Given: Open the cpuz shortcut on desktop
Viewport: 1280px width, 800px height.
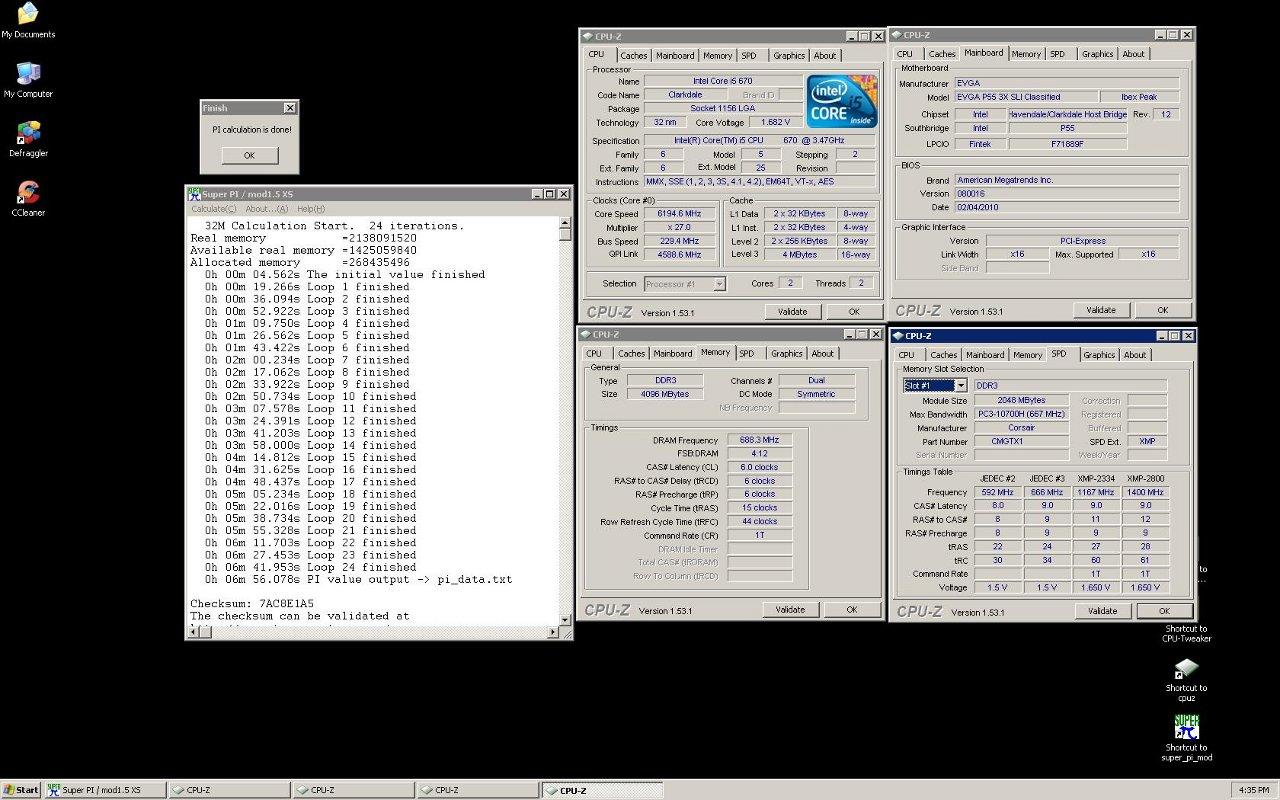Looking at the screenshot, I should tap(1186, 679).
